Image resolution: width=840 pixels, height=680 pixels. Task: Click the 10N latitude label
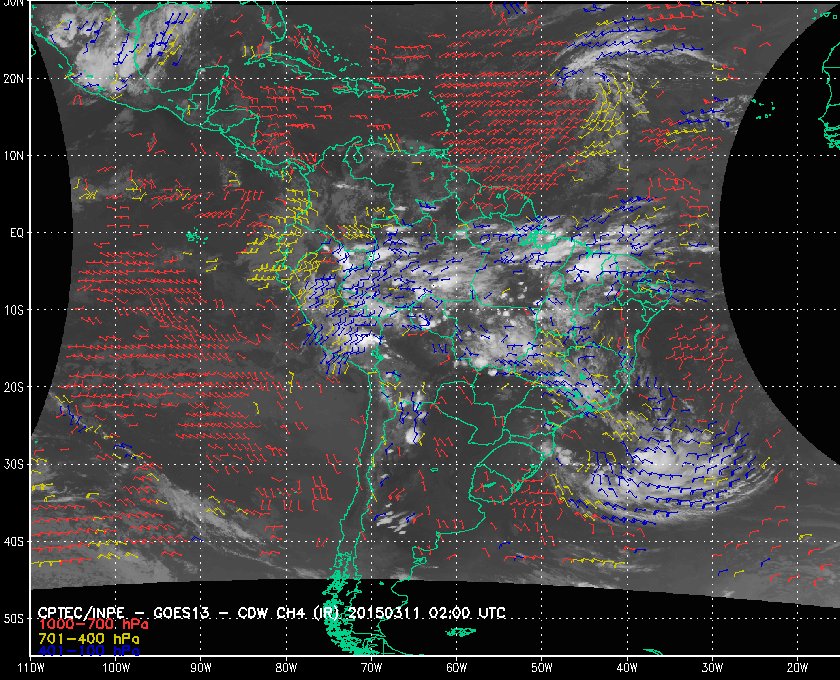14,155
